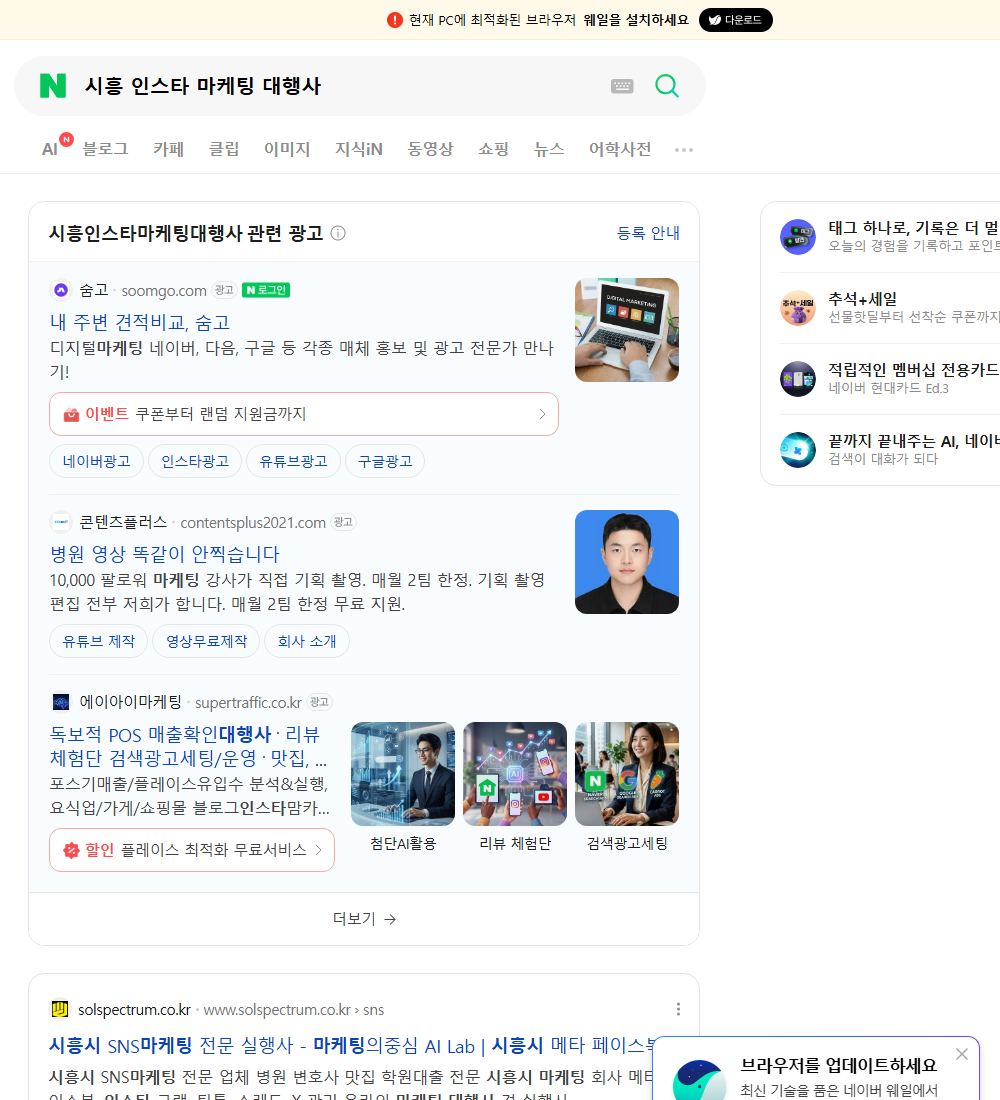This screenshot has width=1000, height=1100.
Task: Switch to the 어학사전 tab
Action: click(x=620, y=149)
